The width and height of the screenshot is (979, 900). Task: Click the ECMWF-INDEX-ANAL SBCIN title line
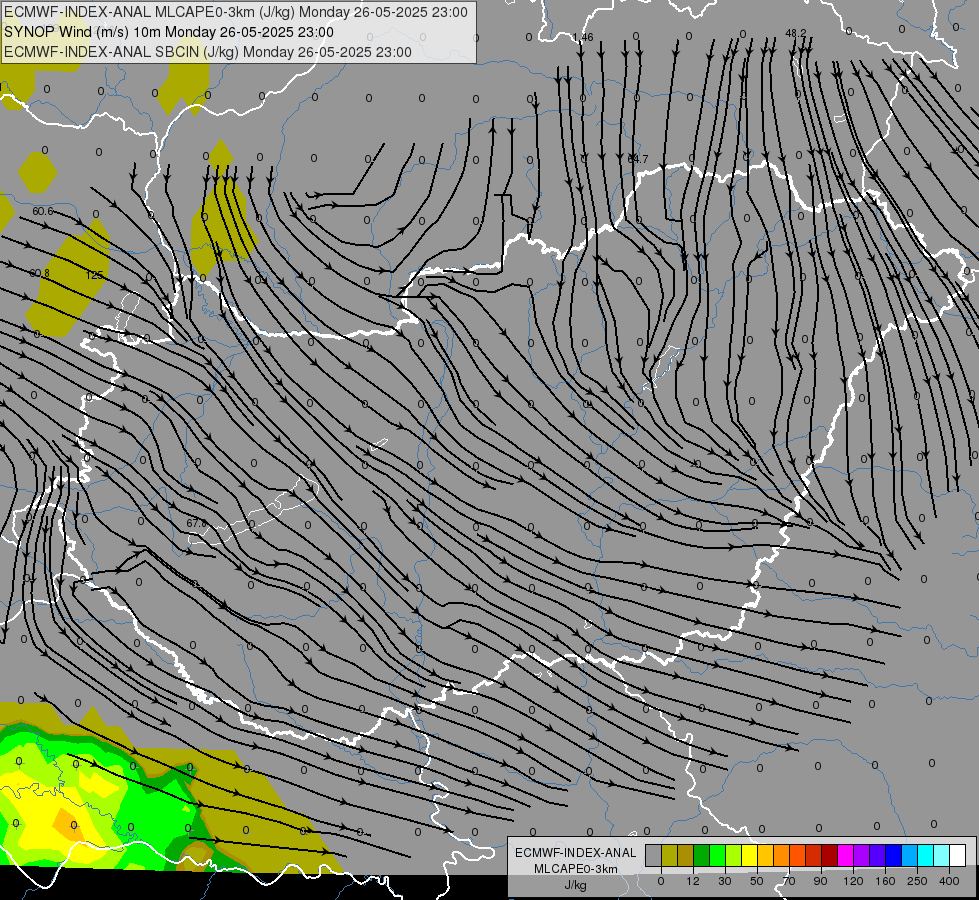coord(208,52)
